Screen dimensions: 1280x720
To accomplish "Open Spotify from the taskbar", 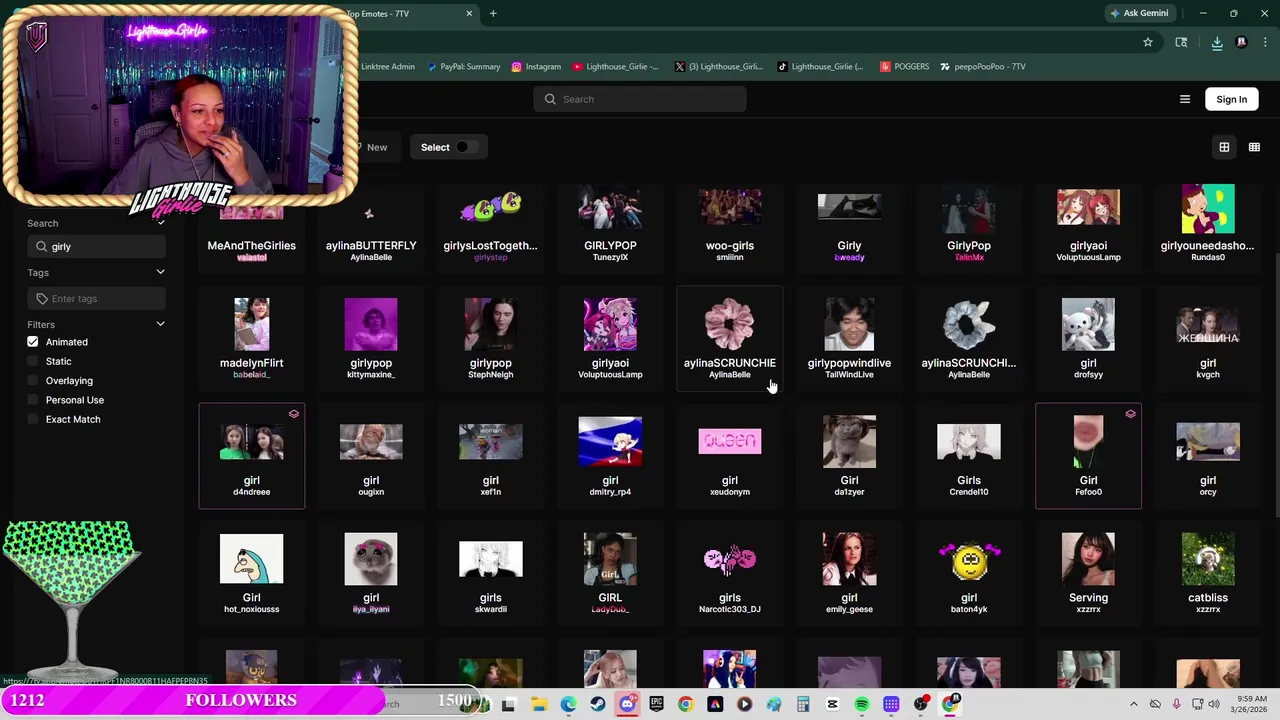I will point(862,704).
